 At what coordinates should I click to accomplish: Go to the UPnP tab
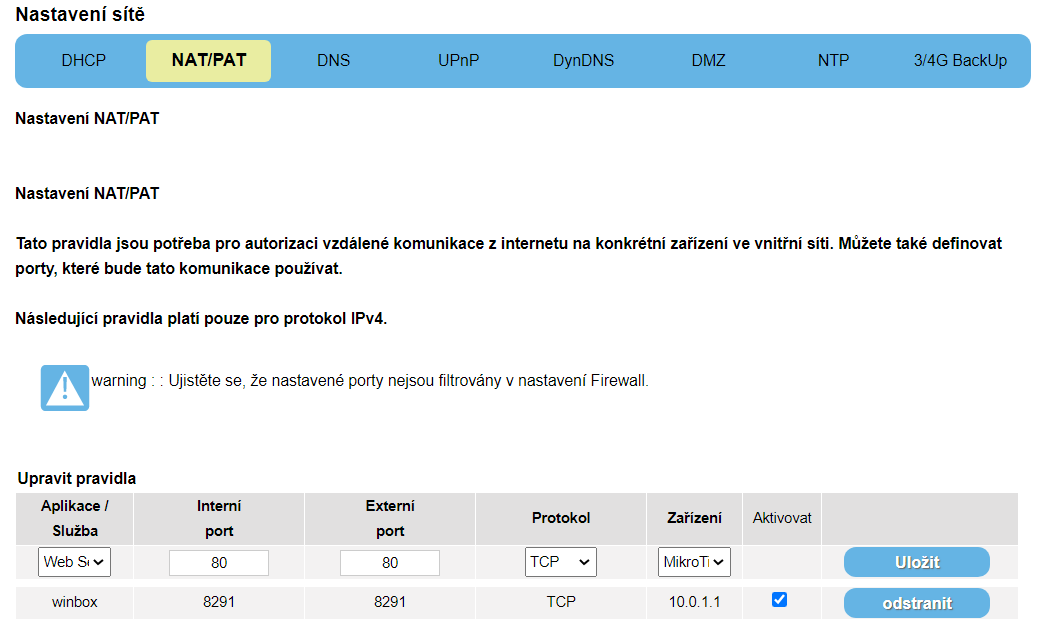point(458,60)
